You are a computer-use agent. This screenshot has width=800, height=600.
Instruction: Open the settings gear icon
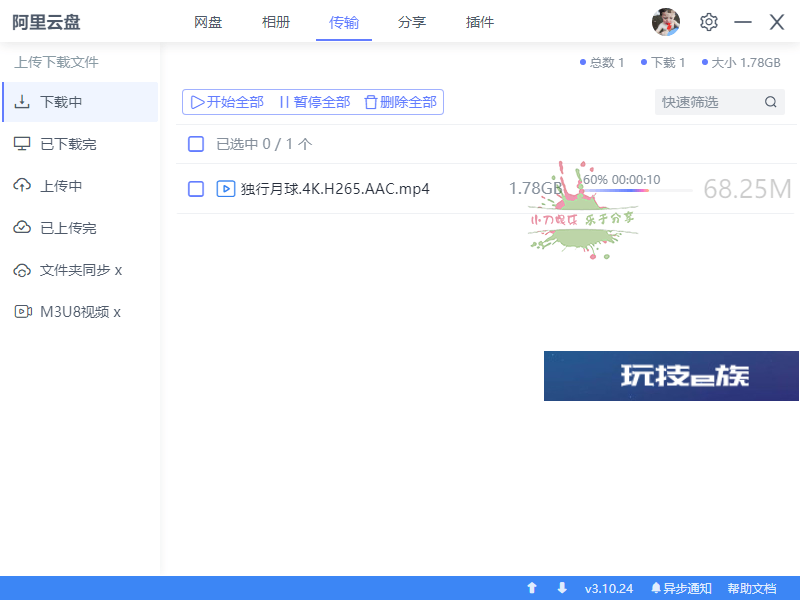(709, 22)
